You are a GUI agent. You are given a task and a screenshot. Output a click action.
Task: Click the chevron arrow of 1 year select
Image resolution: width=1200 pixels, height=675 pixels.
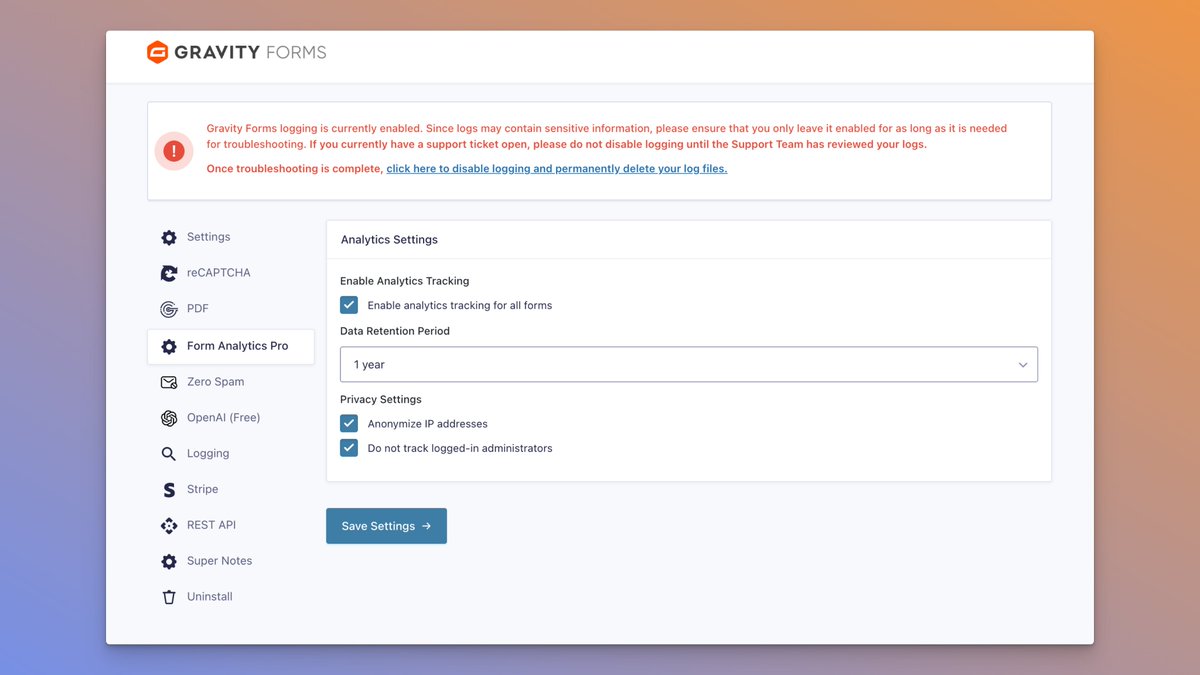pos(1023,365)
